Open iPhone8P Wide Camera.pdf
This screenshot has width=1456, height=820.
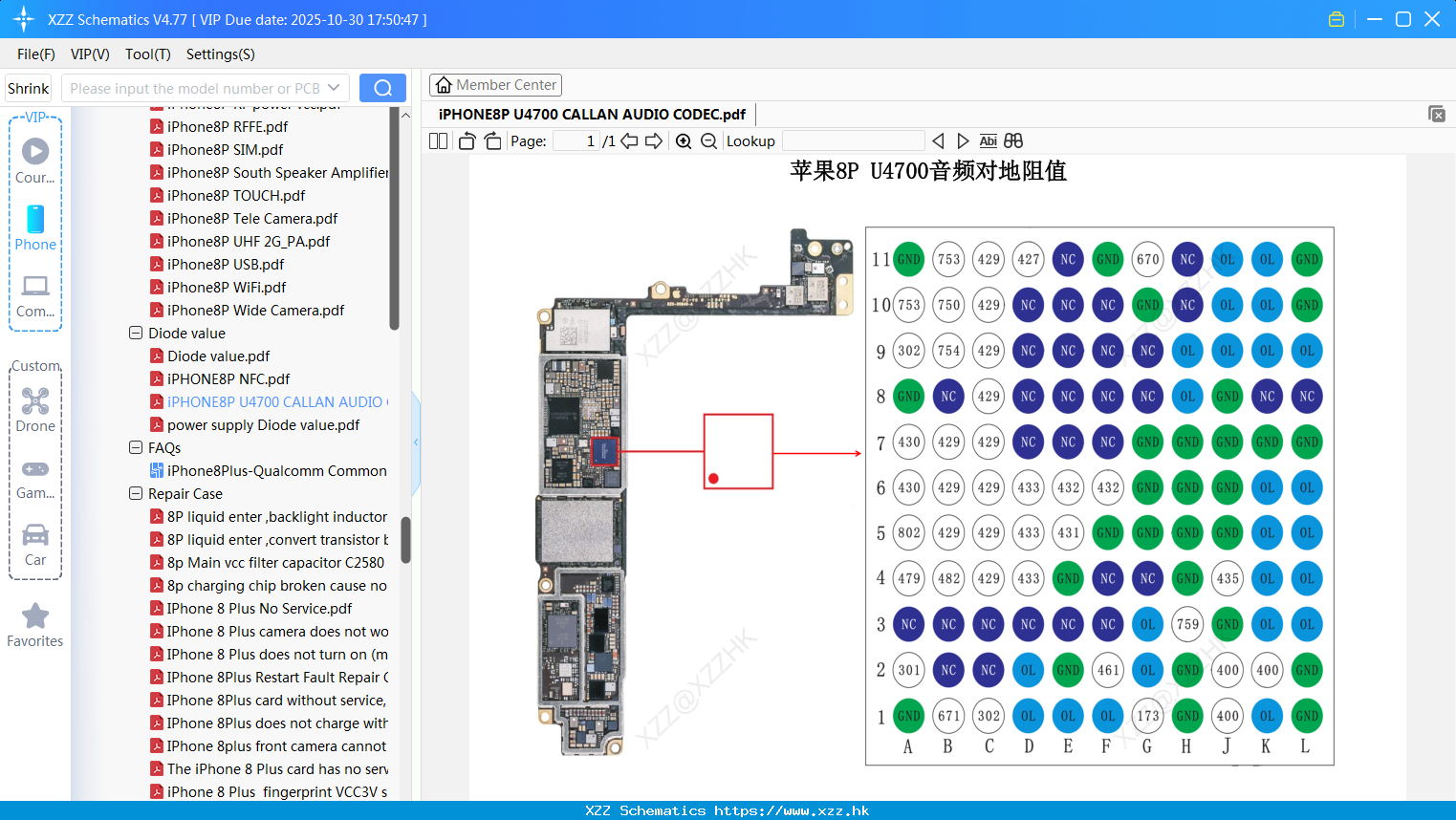tap(255, 310)
